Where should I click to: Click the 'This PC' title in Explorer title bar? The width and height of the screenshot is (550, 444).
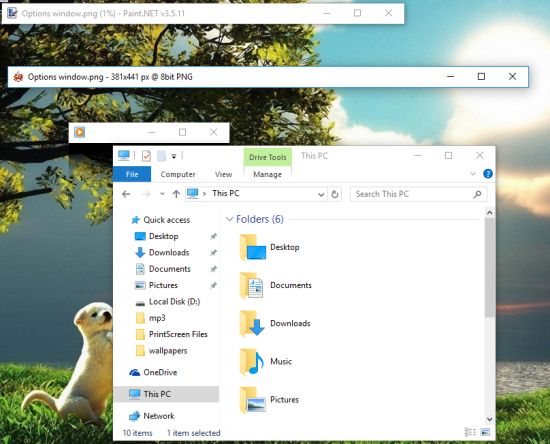coord(314,156)
